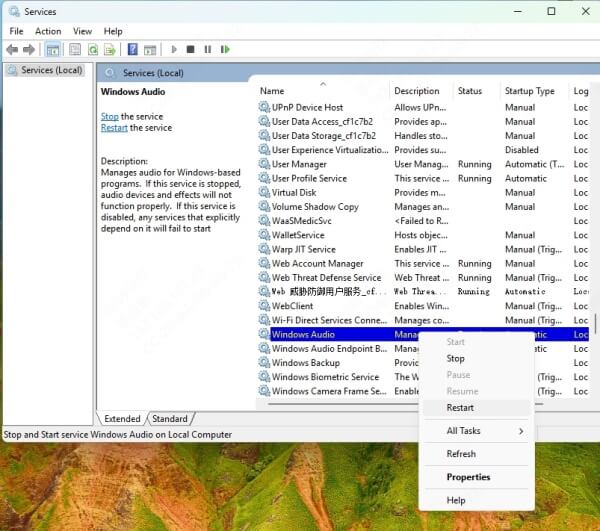Select Services (Local) in console tree

[x=46, y=70]
